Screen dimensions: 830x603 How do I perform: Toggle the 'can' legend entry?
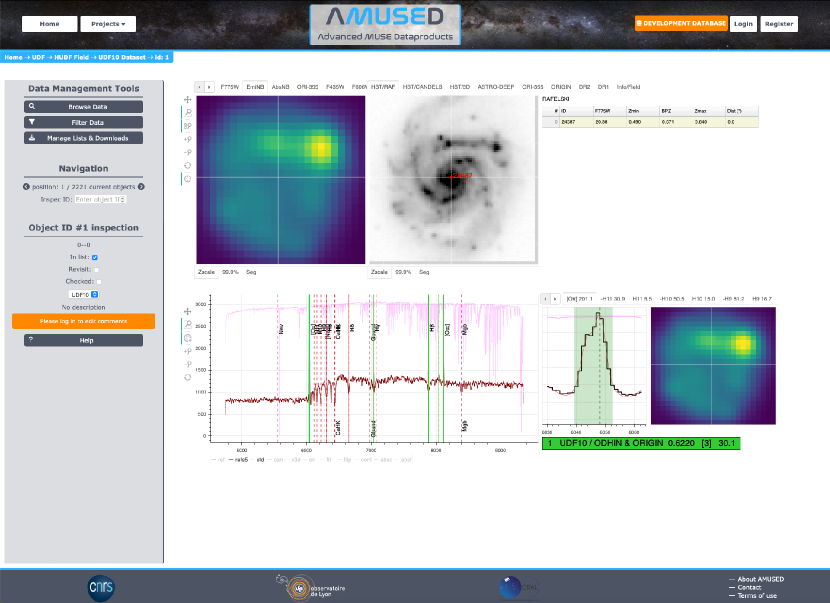coord(275,460)
